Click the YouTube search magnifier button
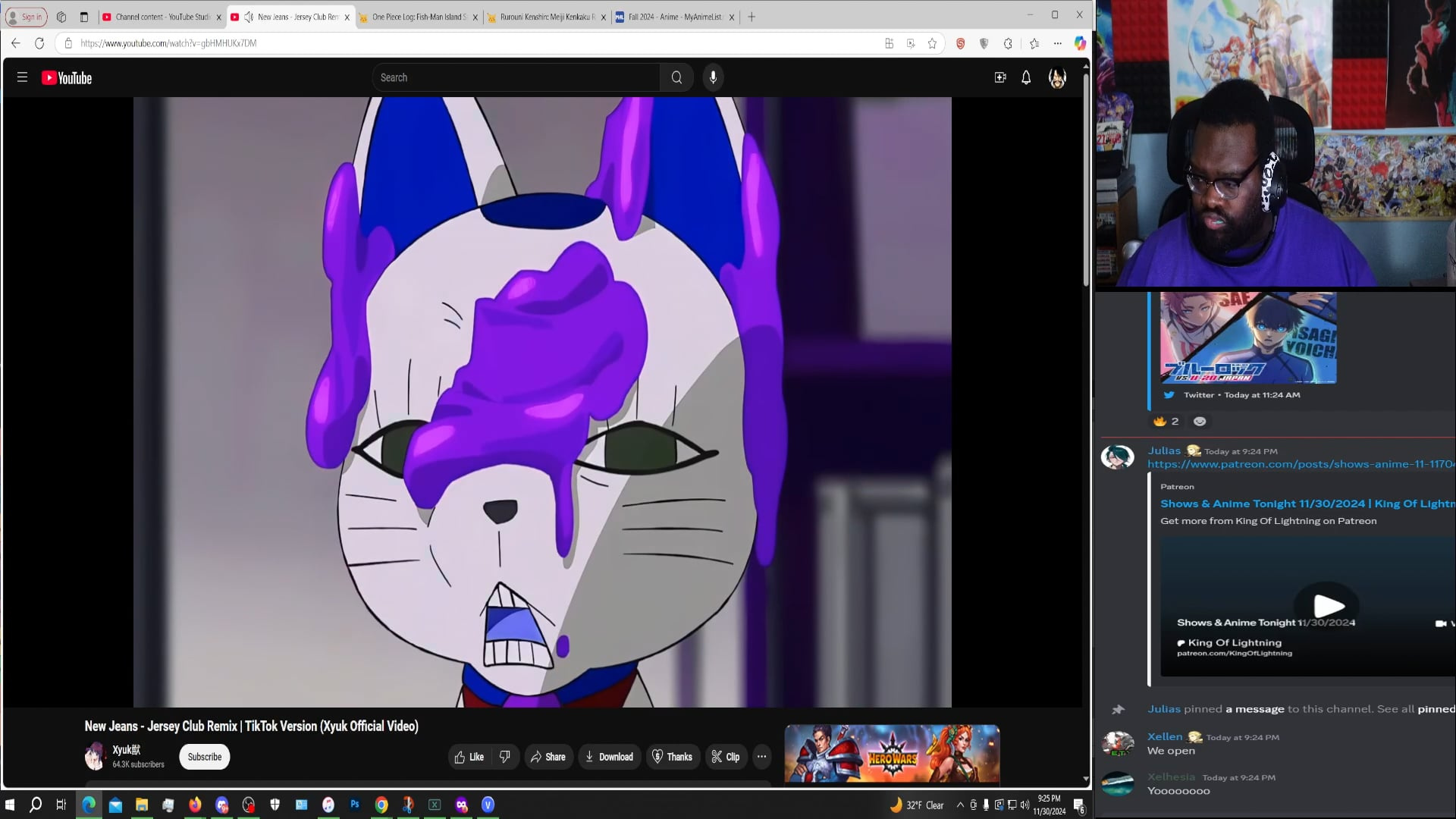The image size is (1456, 819). click(x=676, y=77)
